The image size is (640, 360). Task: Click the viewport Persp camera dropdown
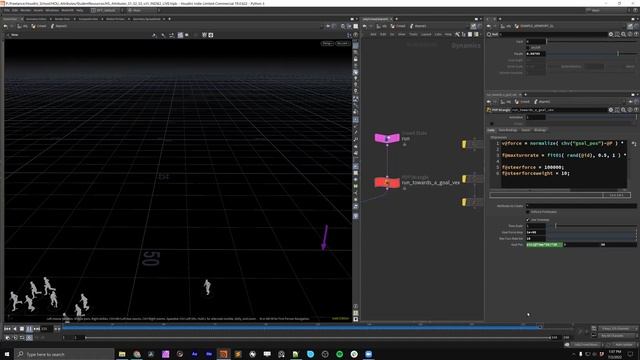(327, 43)
